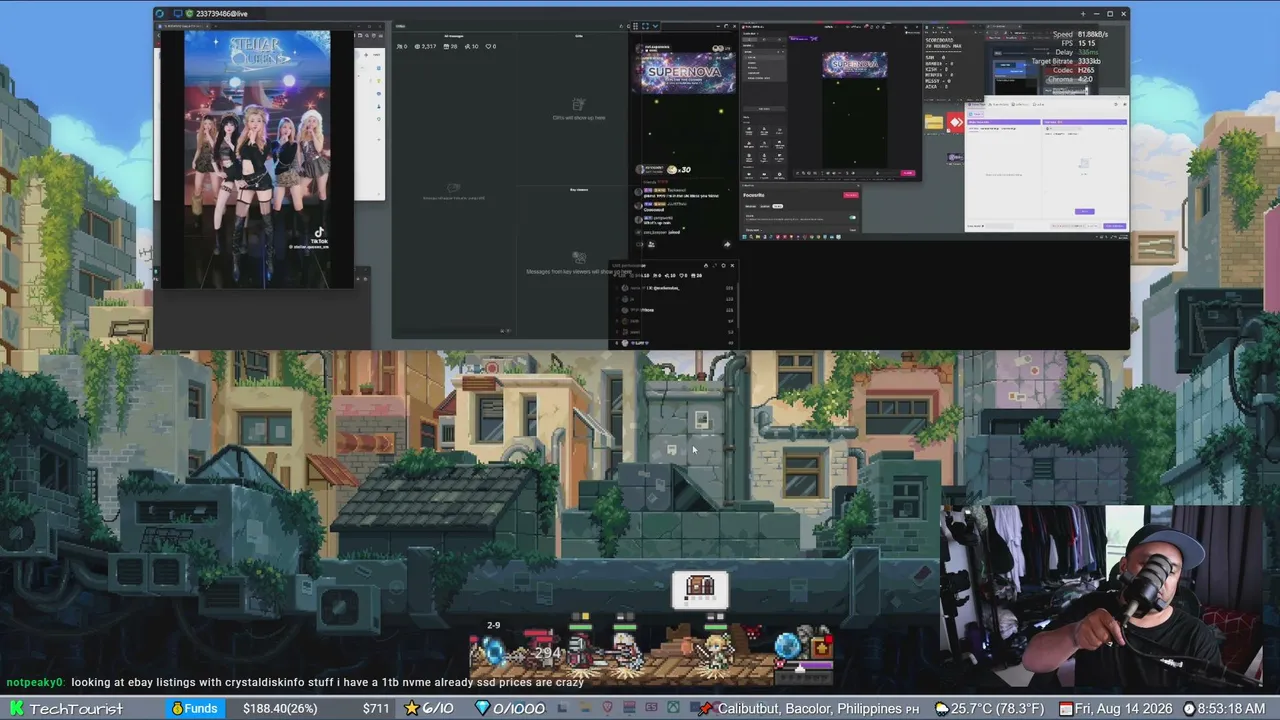Click the weather icon showing 25.7°C
The width and height of the screenshot is (1280, 720).
click(x=941, y=708)
